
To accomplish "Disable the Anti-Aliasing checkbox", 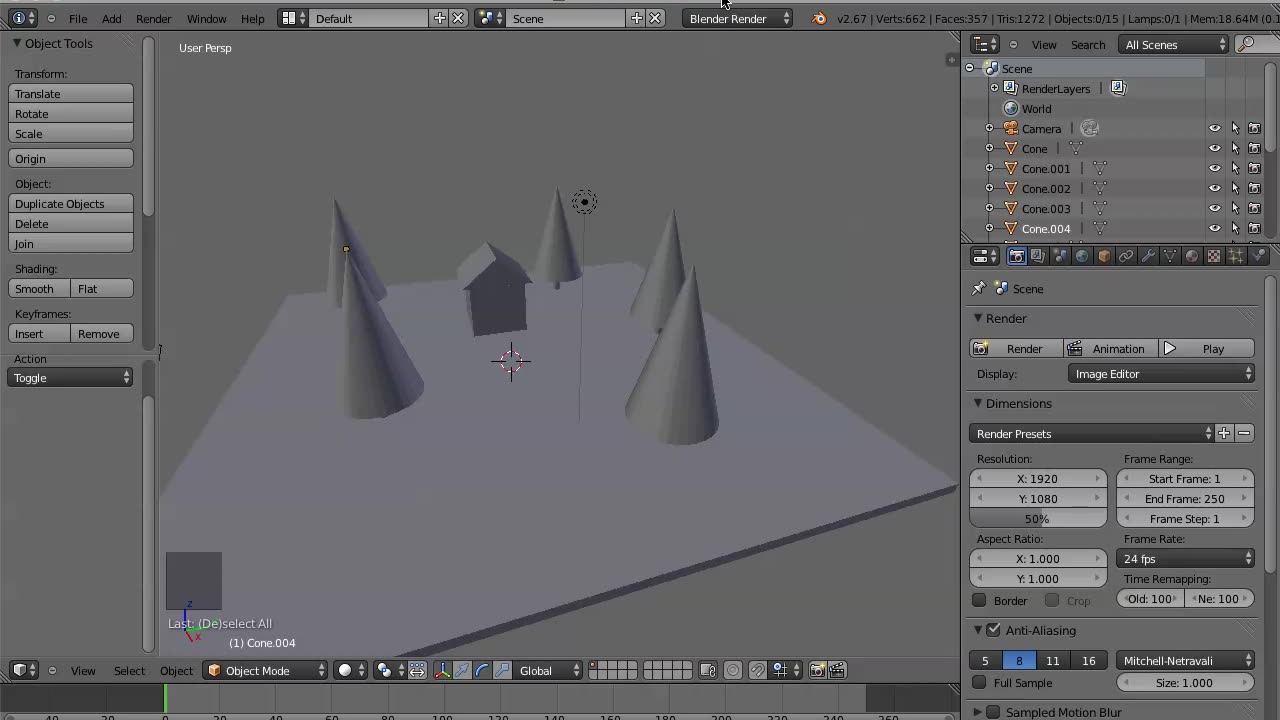I will pos(993,630).
